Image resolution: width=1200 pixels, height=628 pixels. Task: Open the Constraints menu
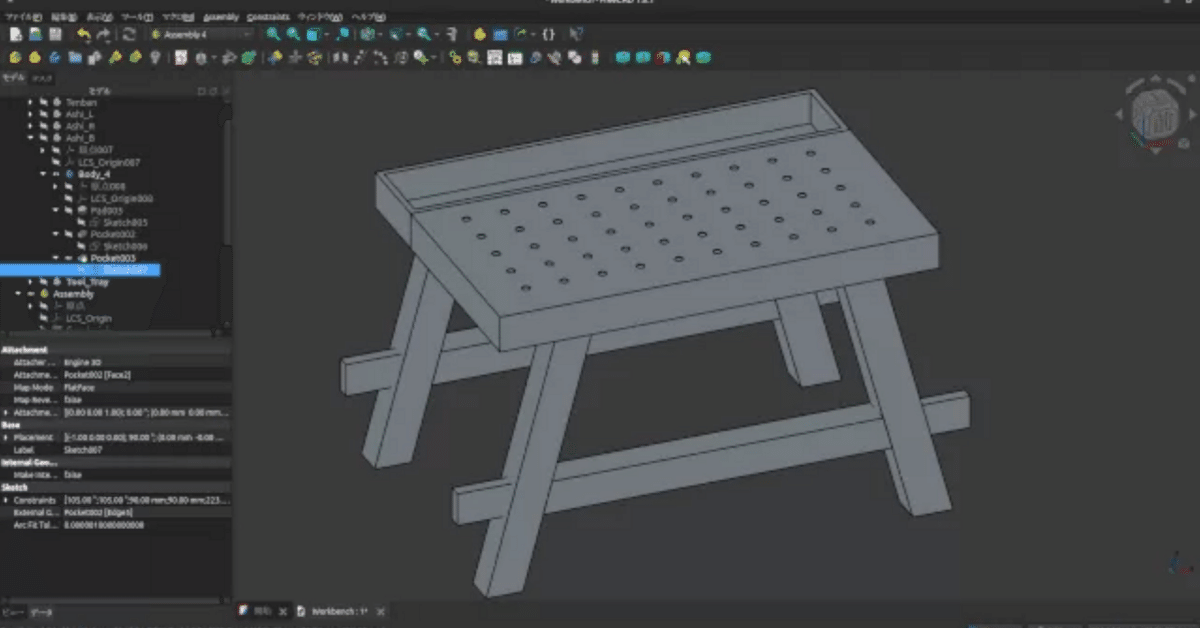pyautogui.click(x=268, y=18)
